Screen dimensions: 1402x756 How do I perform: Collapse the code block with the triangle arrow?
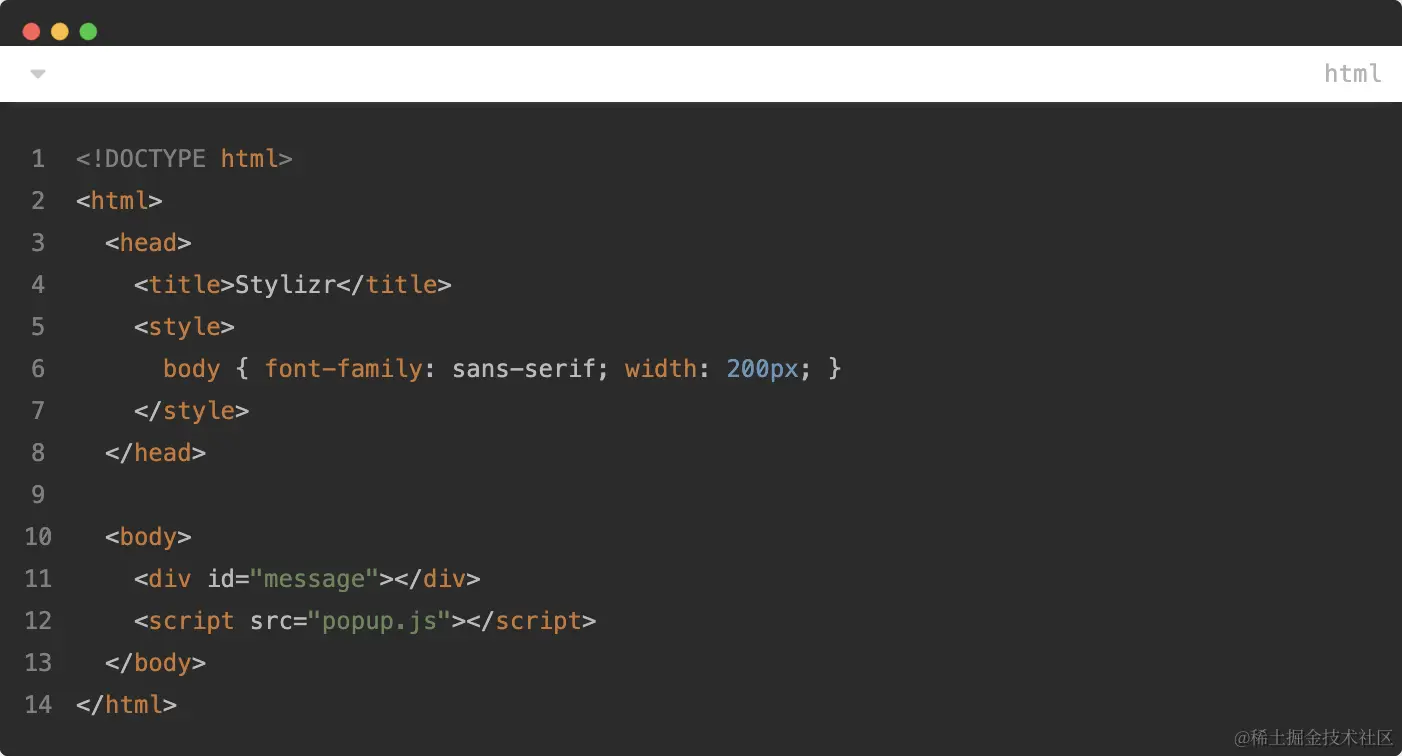[38, 74]
